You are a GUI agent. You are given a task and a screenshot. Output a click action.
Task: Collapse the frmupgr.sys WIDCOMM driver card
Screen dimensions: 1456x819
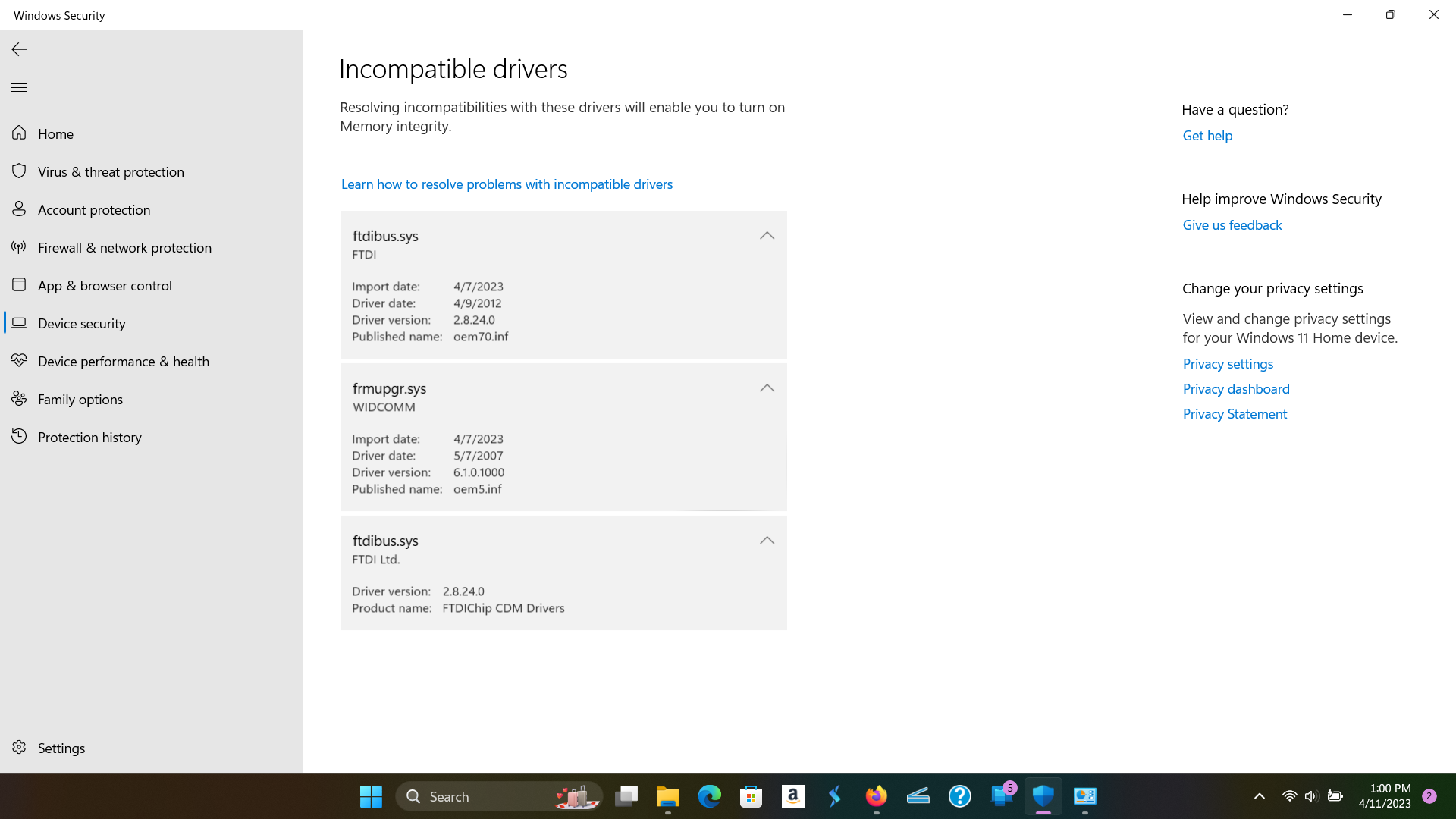point(767,388)
